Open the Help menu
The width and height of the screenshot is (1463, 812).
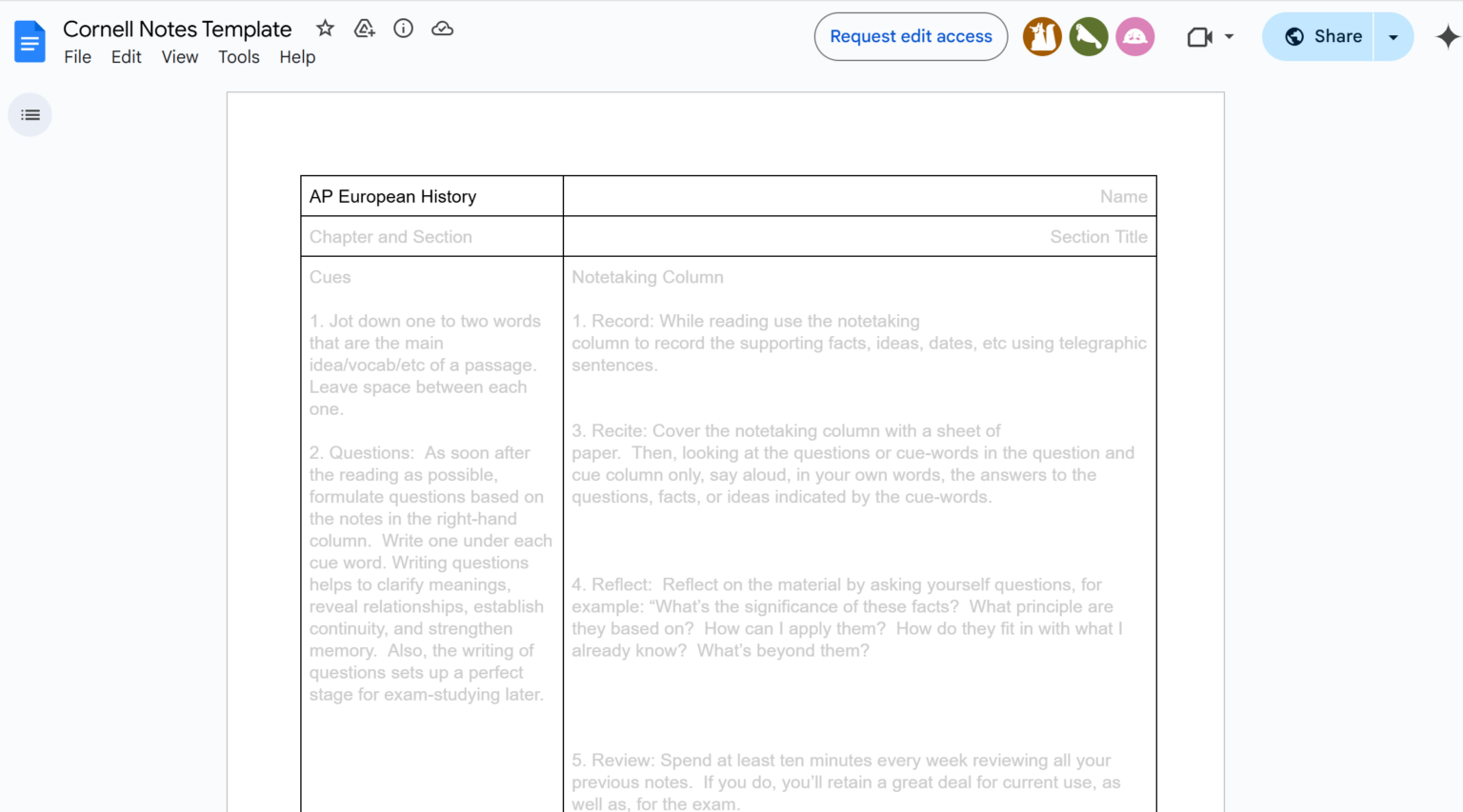pyautogui.click(x=297, y=57)
